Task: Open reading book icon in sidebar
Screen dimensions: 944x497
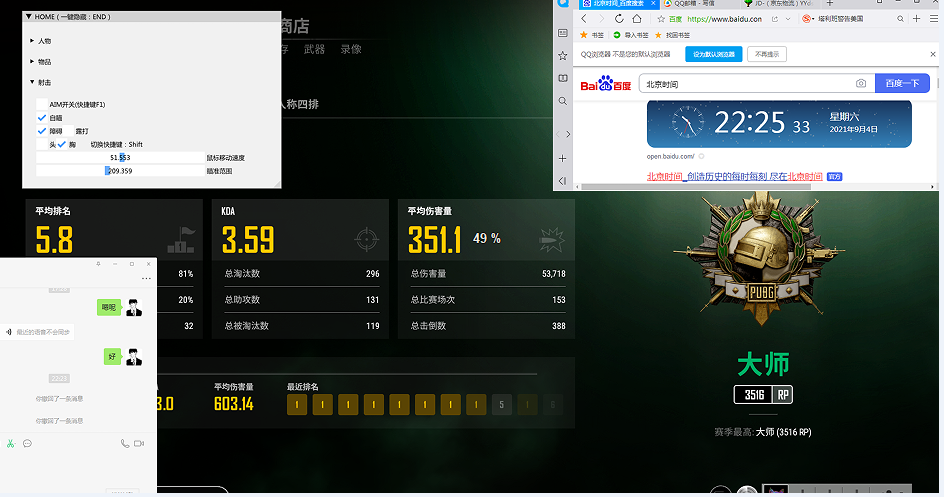Action: click(562, 78)
